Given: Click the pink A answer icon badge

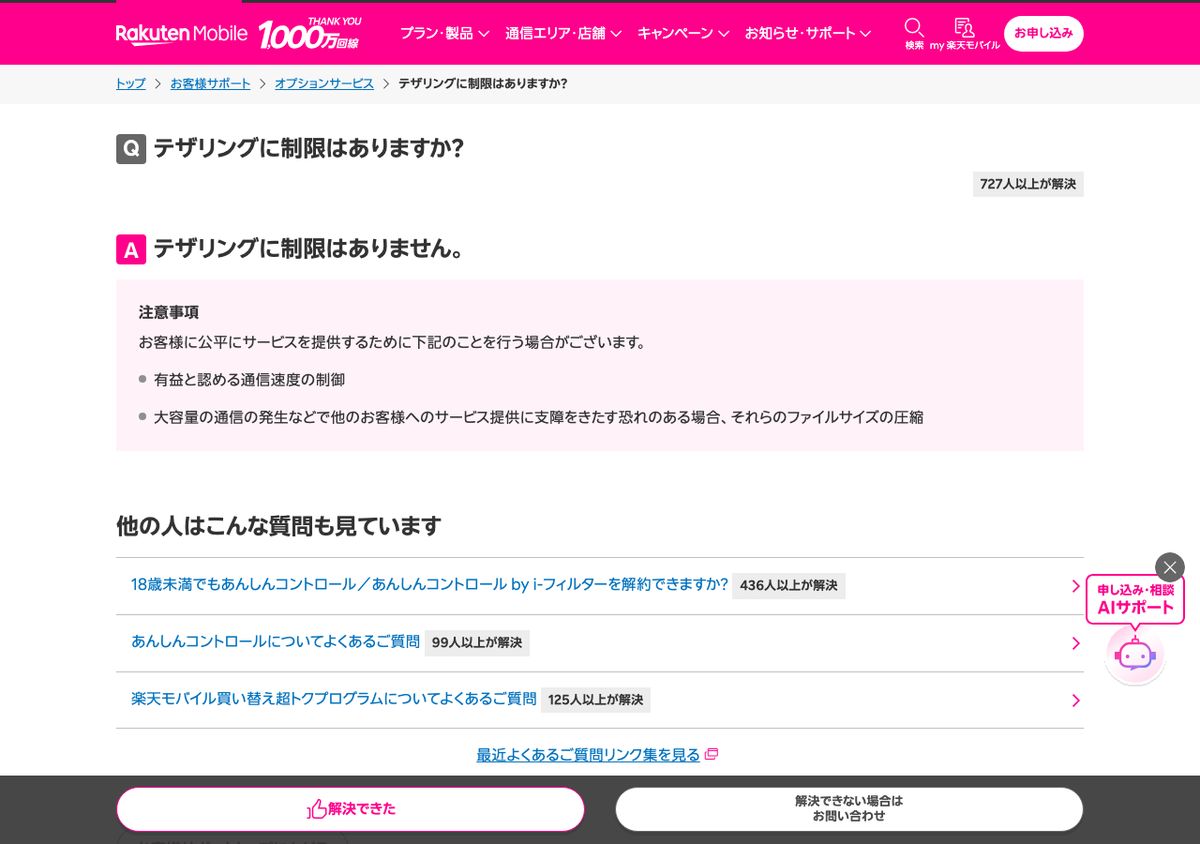Looking at the screenshot, I should 131,249.
